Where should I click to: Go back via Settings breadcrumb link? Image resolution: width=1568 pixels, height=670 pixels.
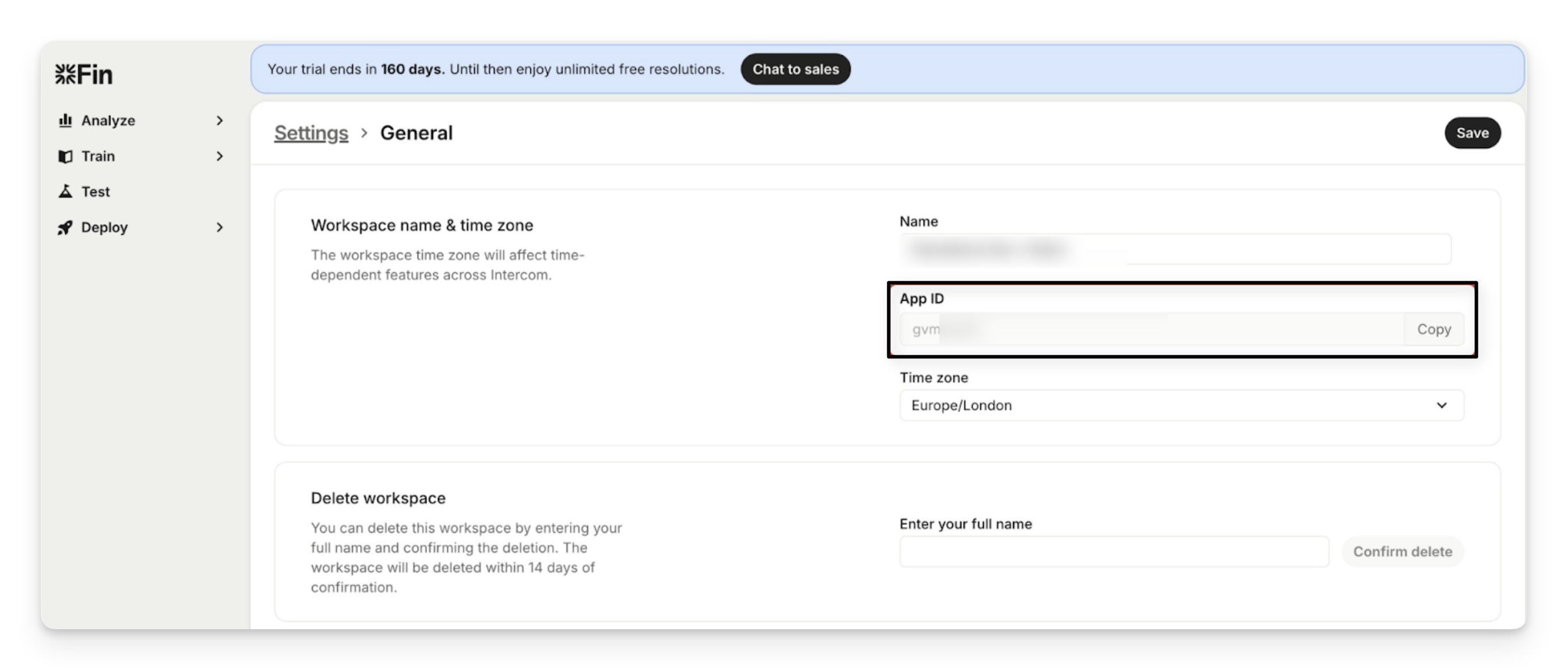311,133
